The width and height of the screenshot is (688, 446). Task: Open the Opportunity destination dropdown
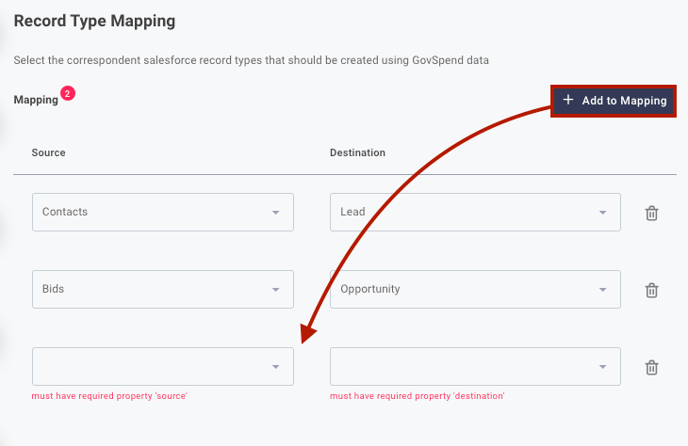pos(475,289)
